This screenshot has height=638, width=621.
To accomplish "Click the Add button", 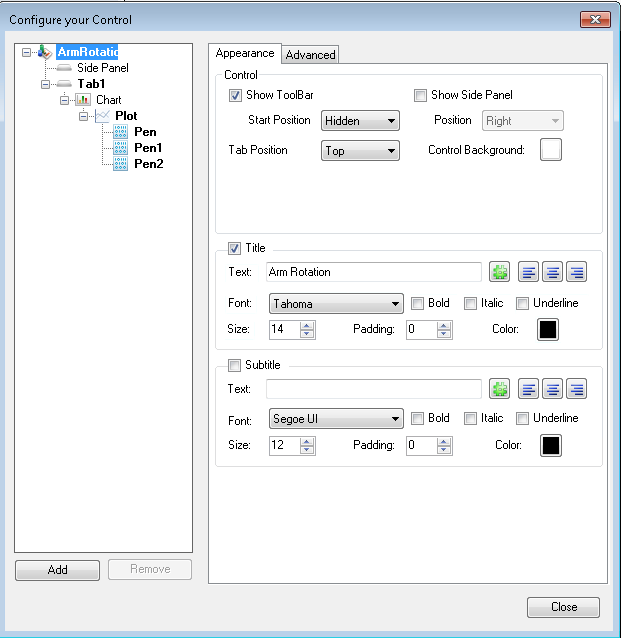I will 57,570.
